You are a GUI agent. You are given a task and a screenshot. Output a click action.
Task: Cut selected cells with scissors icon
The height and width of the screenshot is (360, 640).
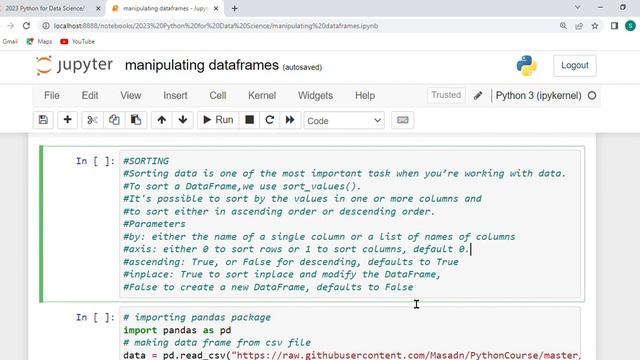point(92,120)
